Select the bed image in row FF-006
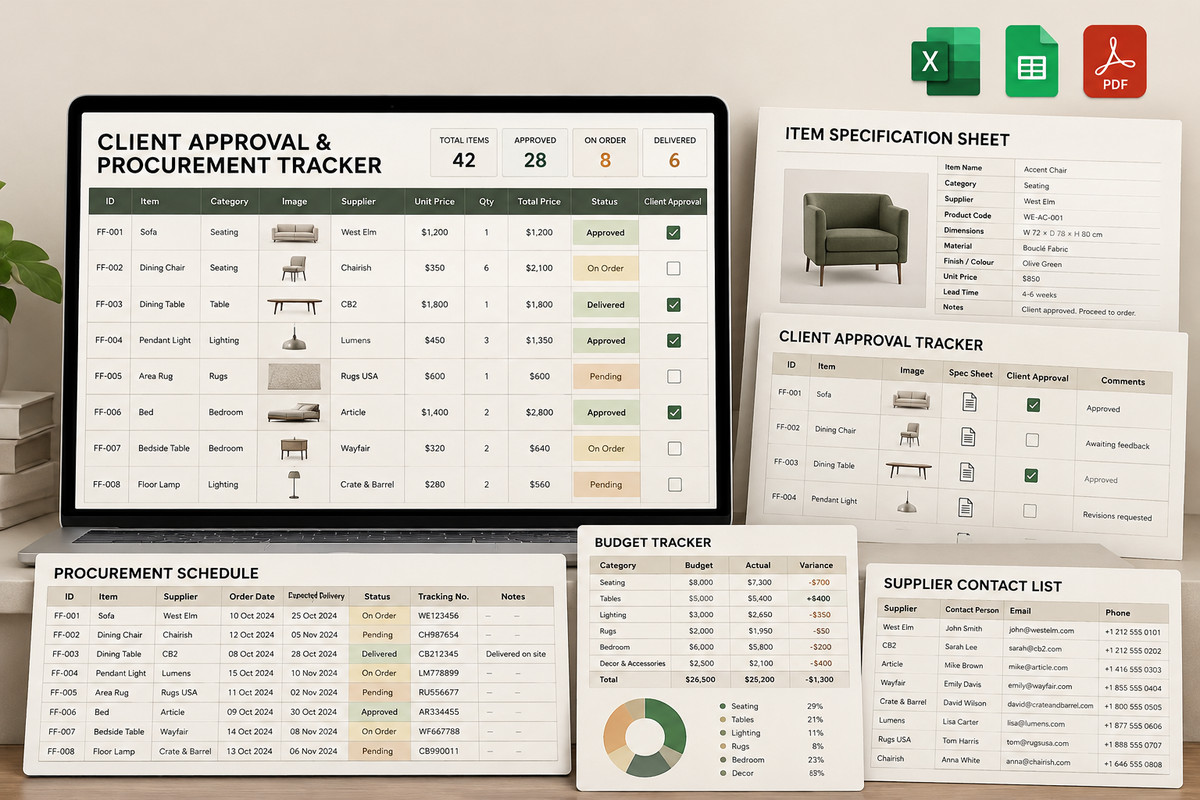The width and height of the screenshot is (1200, 800). [x=294, y=412]
